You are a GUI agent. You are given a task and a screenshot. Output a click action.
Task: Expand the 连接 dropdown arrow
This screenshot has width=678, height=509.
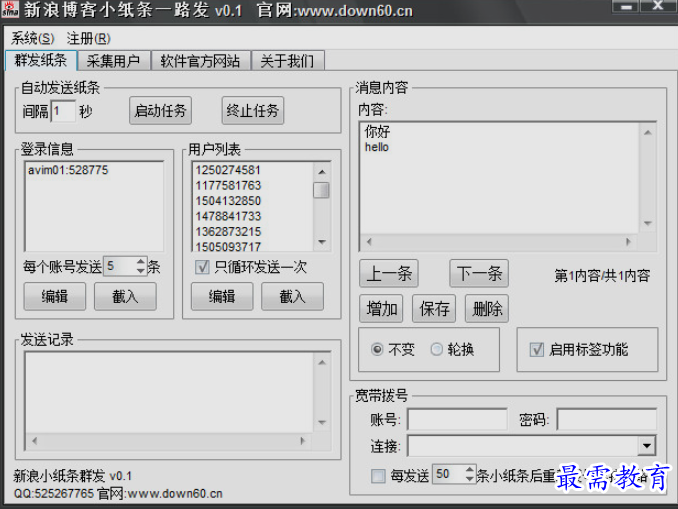647,446
